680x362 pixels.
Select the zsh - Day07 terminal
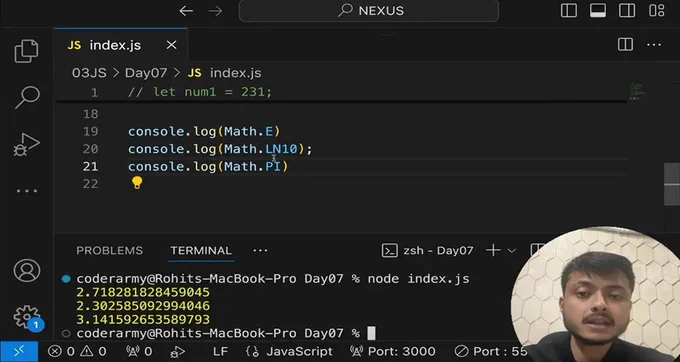click(428, 251)
